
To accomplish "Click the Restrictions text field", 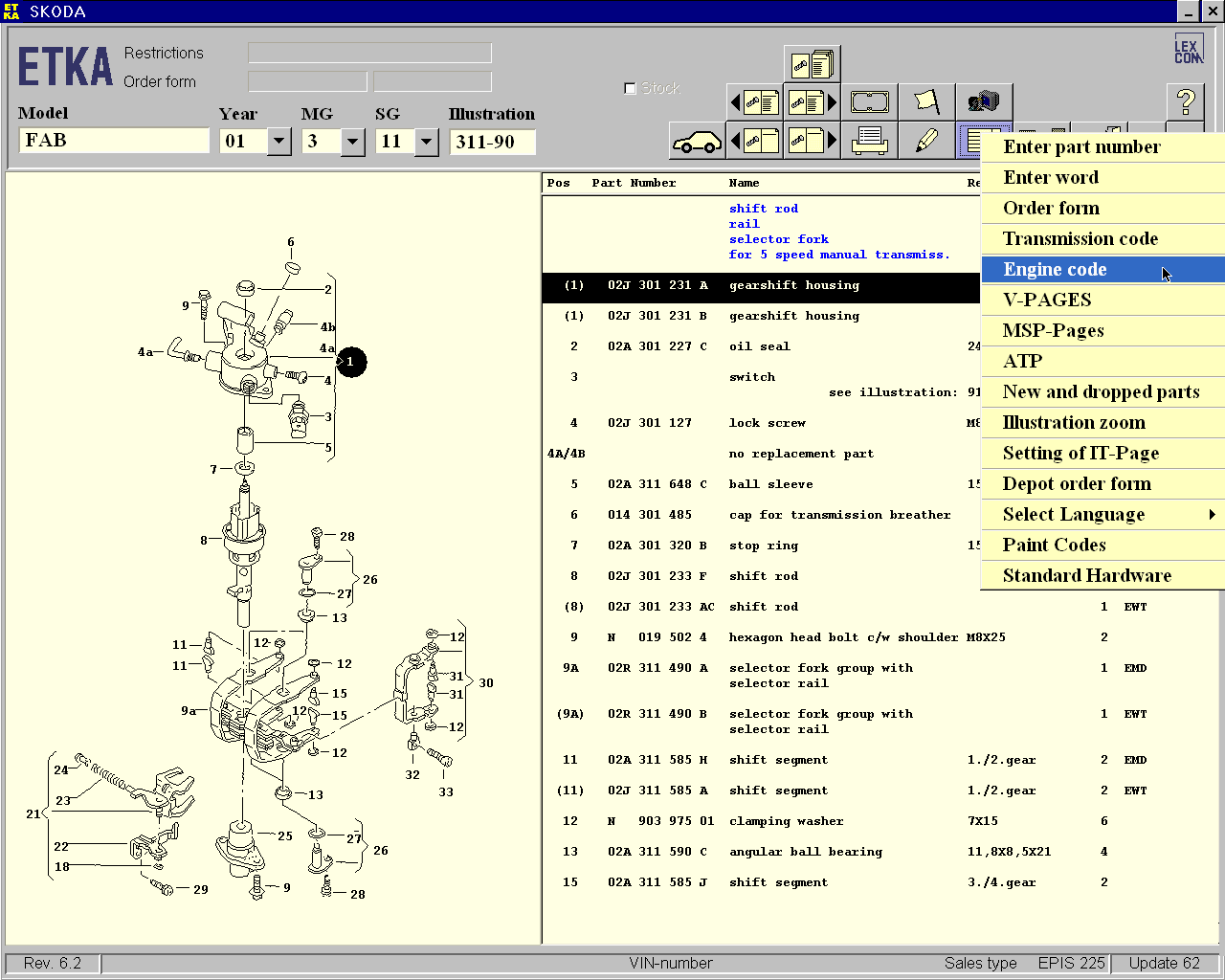I will 369,53.
